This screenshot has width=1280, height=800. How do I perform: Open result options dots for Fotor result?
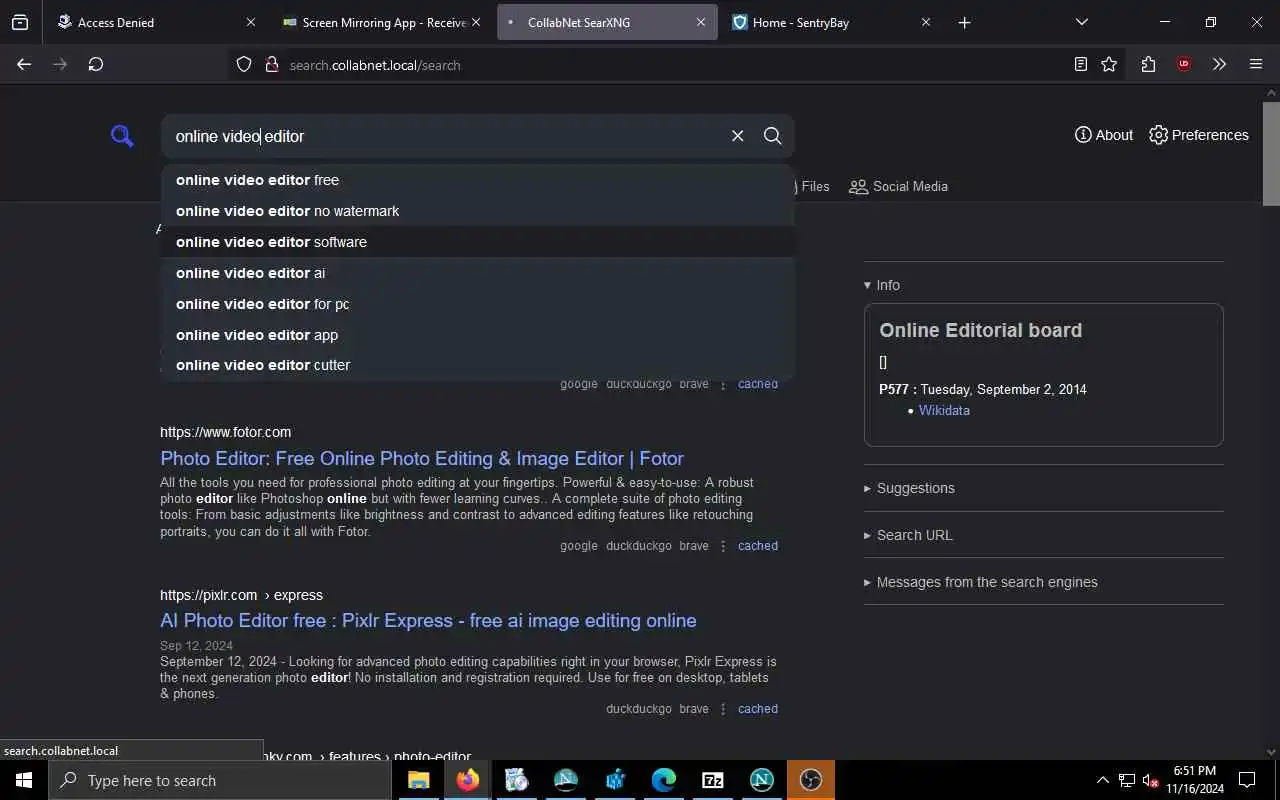pos(724,546)
